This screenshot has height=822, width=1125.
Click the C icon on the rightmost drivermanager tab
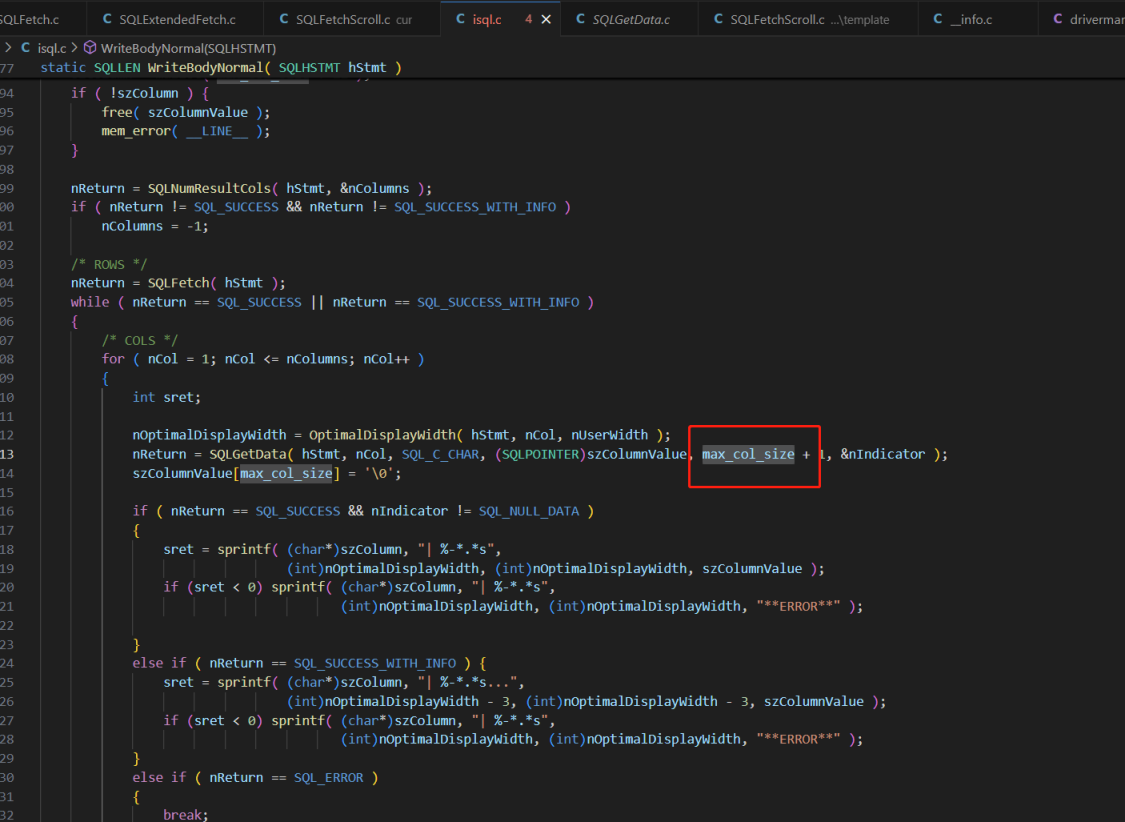[1058, 17]
